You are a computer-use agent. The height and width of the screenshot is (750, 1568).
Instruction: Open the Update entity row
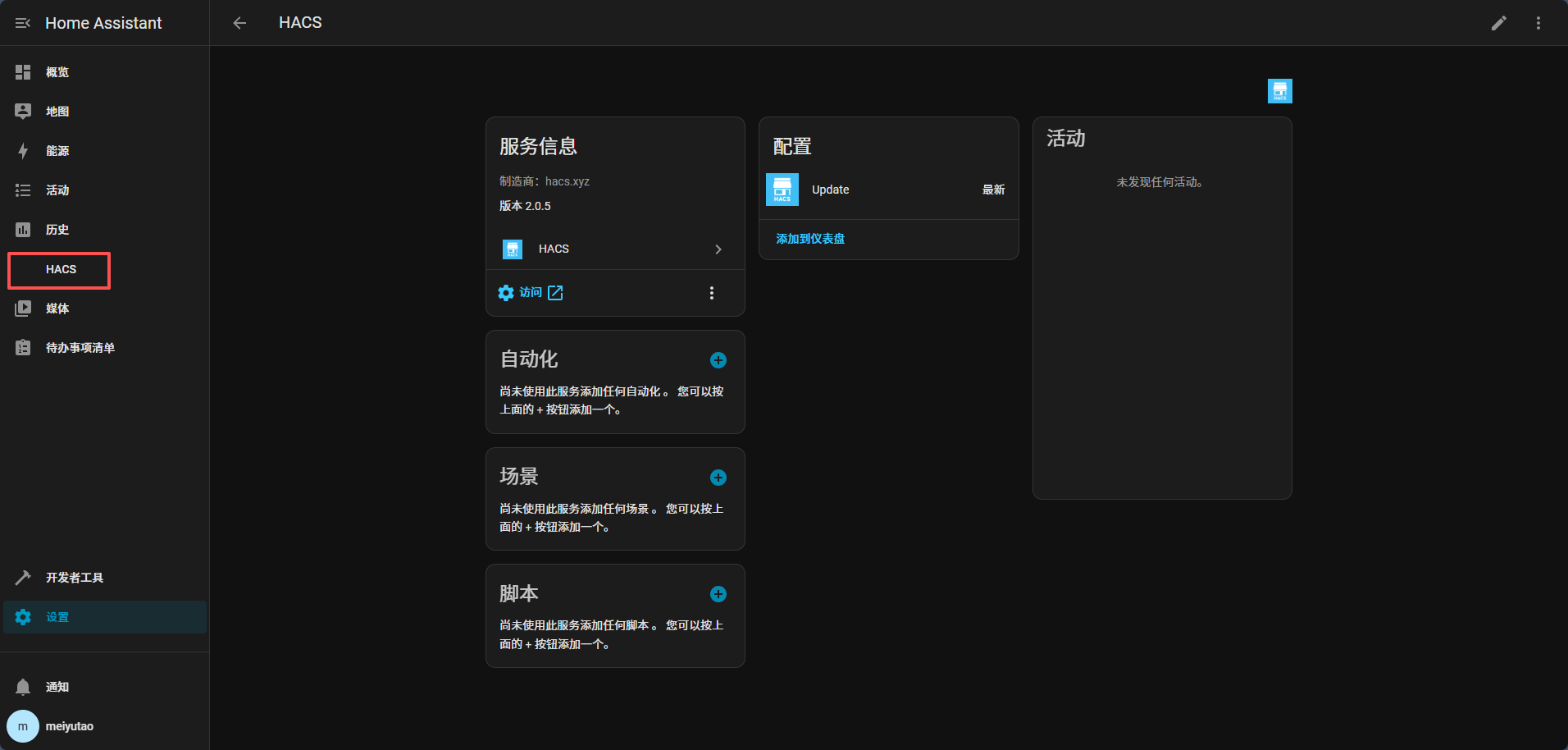pos(888,190)
